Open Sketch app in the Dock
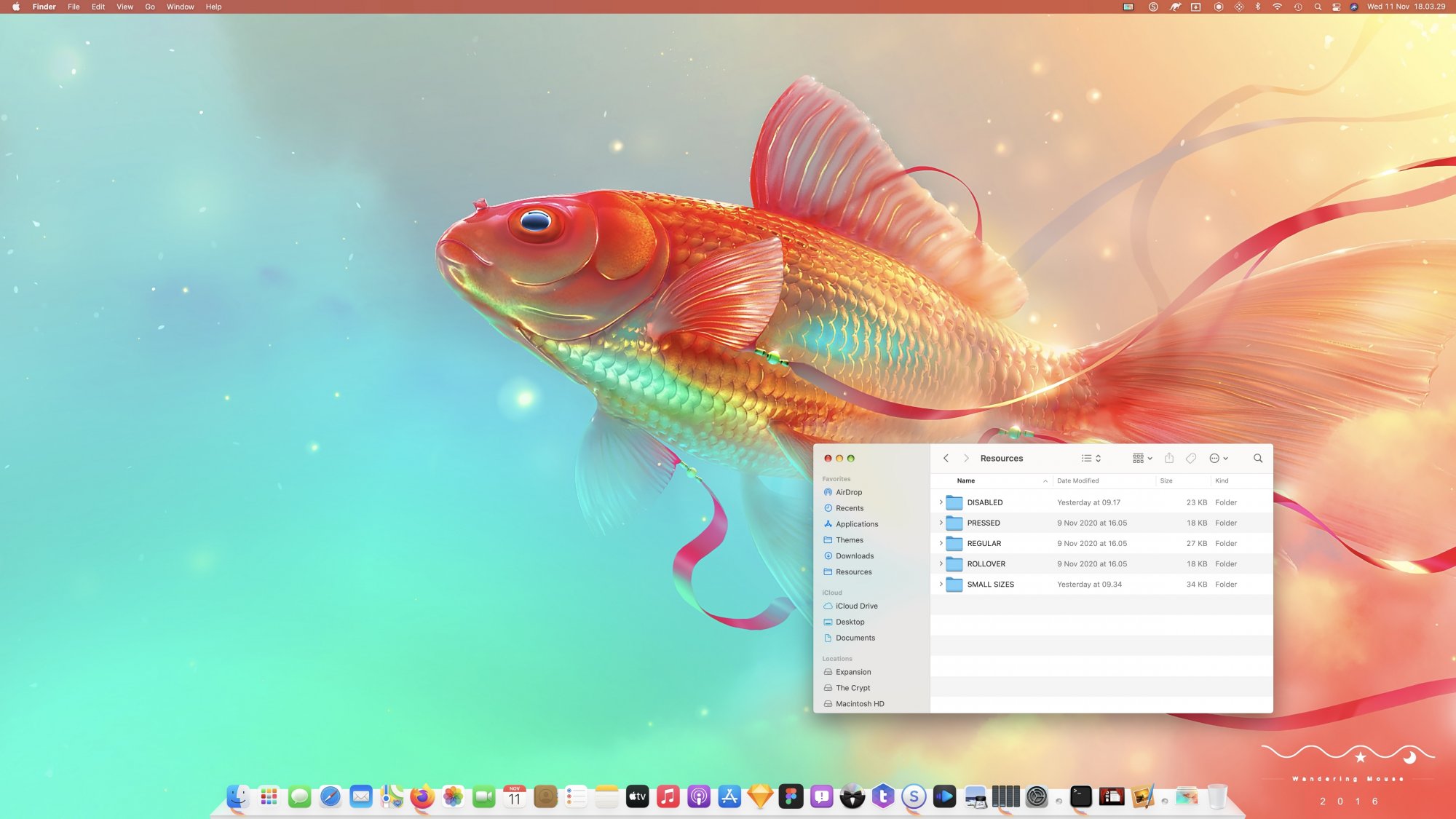The image size is (1456, 819). click(x=760, y=797)
